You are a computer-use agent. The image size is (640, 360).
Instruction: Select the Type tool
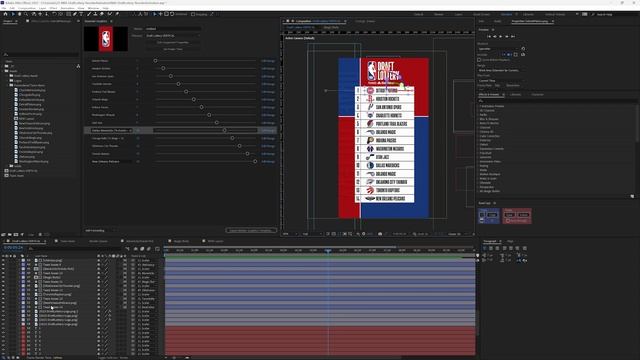[x=81, y=14]
